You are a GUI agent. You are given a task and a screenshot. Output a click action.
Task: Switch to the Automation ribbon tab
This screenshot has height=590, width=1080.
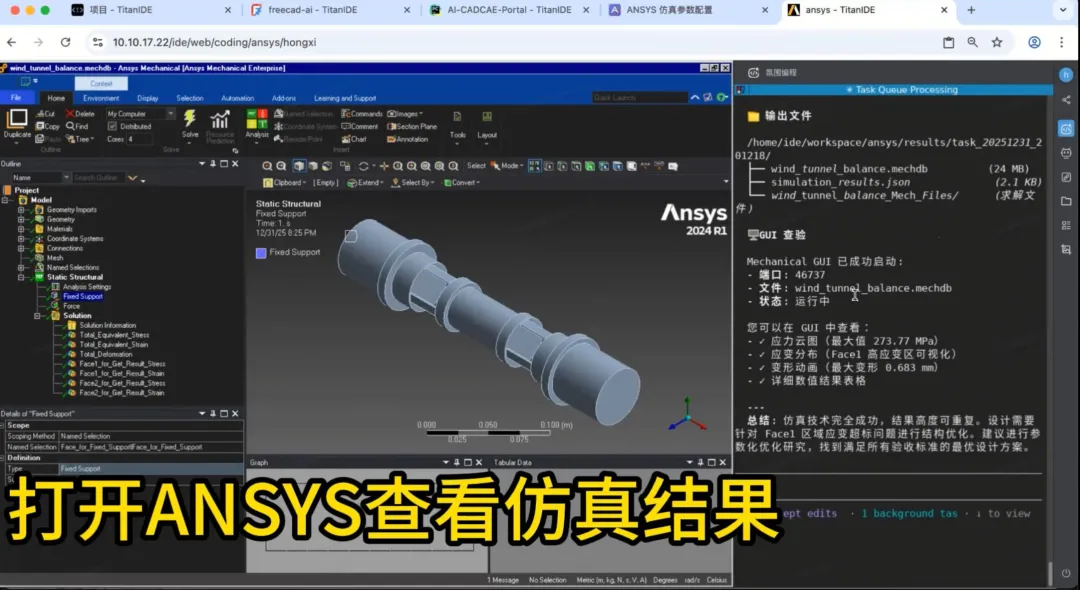(x=237, y=98)
